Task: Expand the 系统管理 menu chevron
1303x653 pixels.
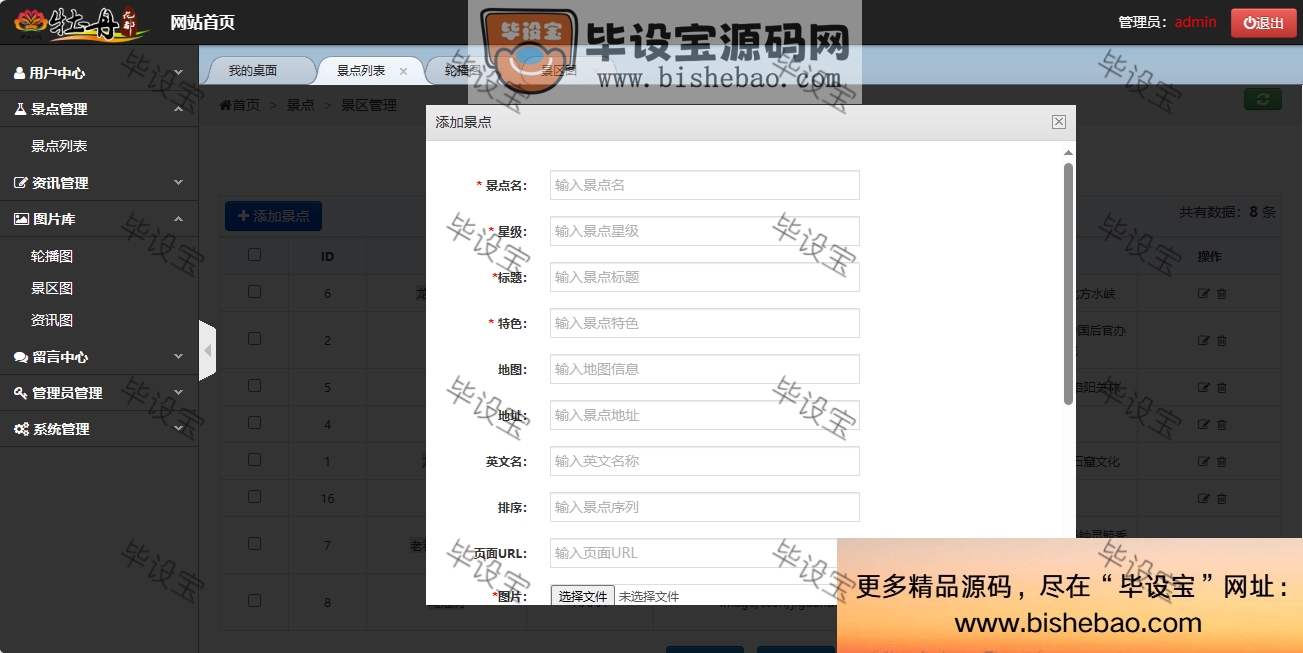Action: pyautogui.click(x=178, y=428)
